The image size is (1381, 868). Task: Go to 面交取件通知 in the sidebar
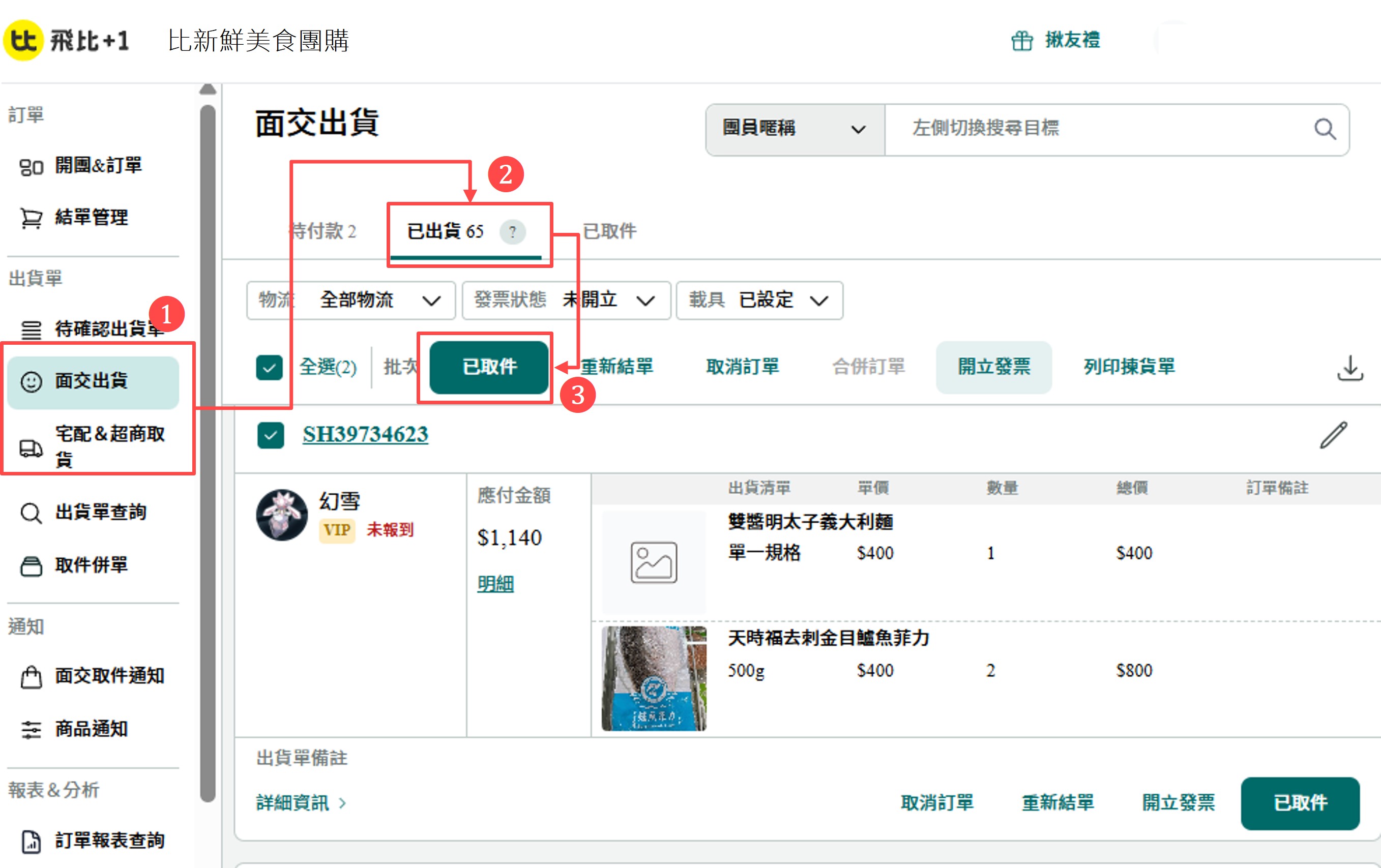(109, 676)
